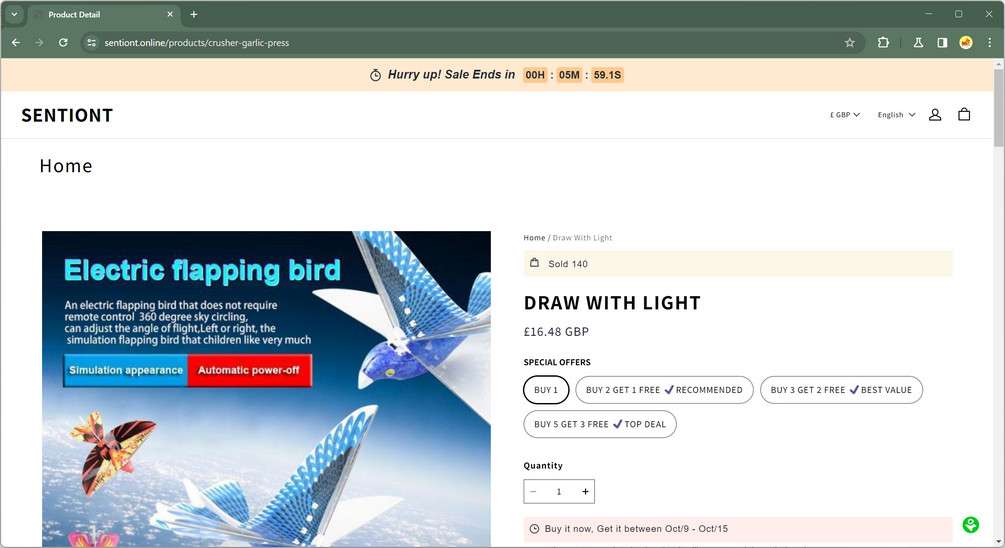
Task: Open the English language dropdown
Action: [896, 115]
